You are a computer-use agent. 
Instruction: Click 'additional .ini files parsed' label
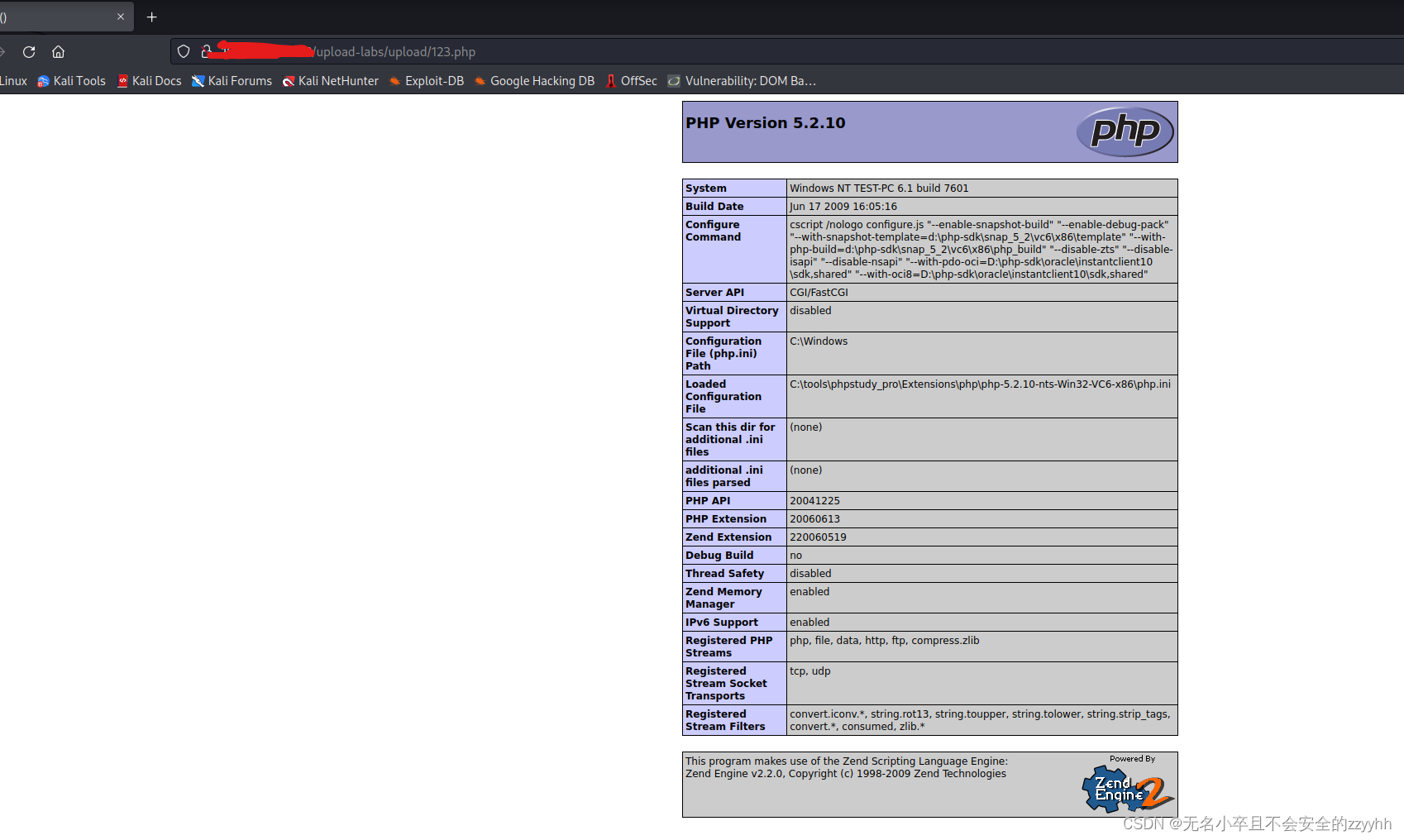[x=723, y=476]
